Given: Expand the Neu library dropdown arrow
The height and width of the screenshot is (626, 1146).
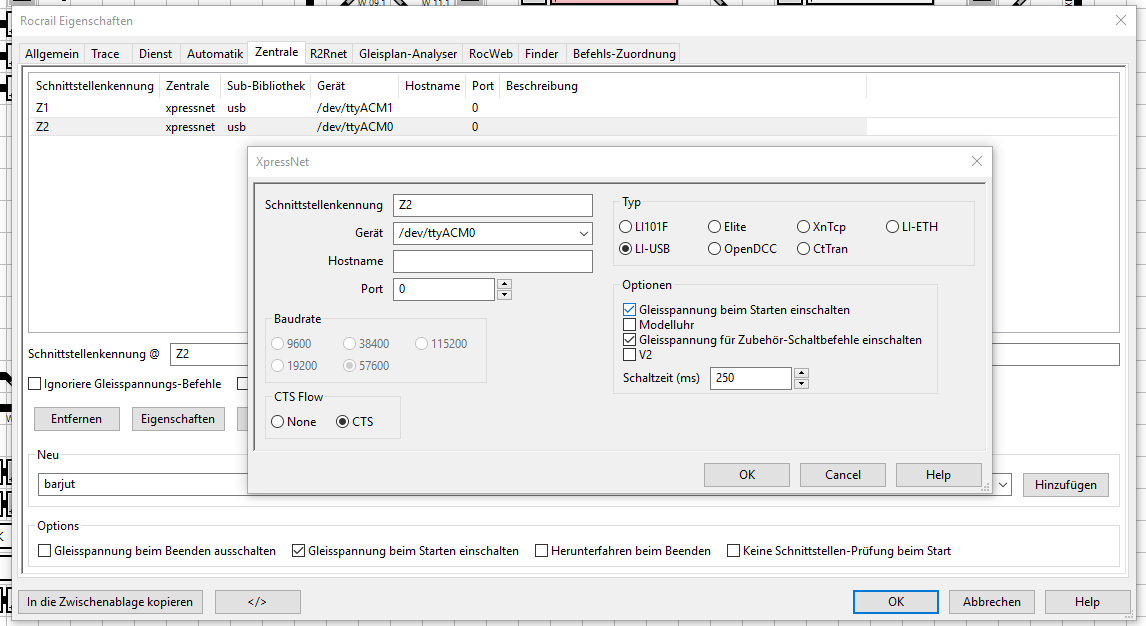Looking at the screenshot, I should (1003, 485).
